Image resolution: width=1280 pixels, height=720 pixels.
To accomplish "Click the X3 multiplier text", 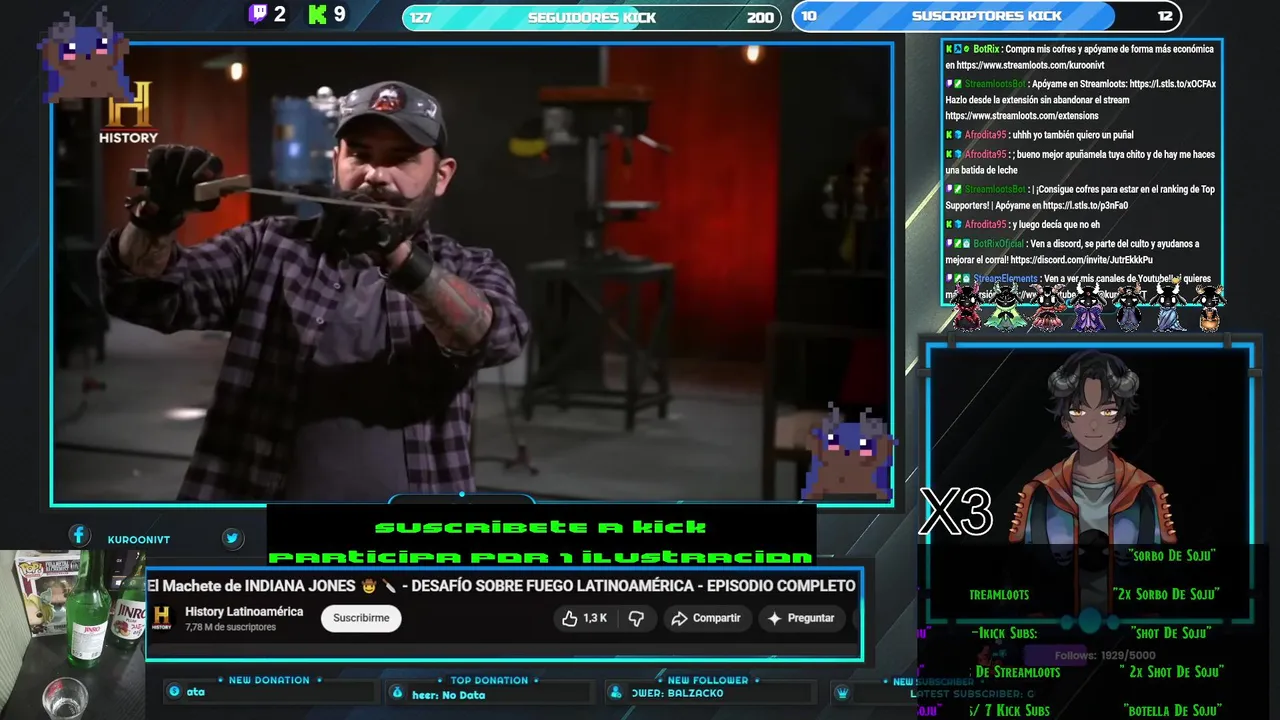I will click(956, 512).
